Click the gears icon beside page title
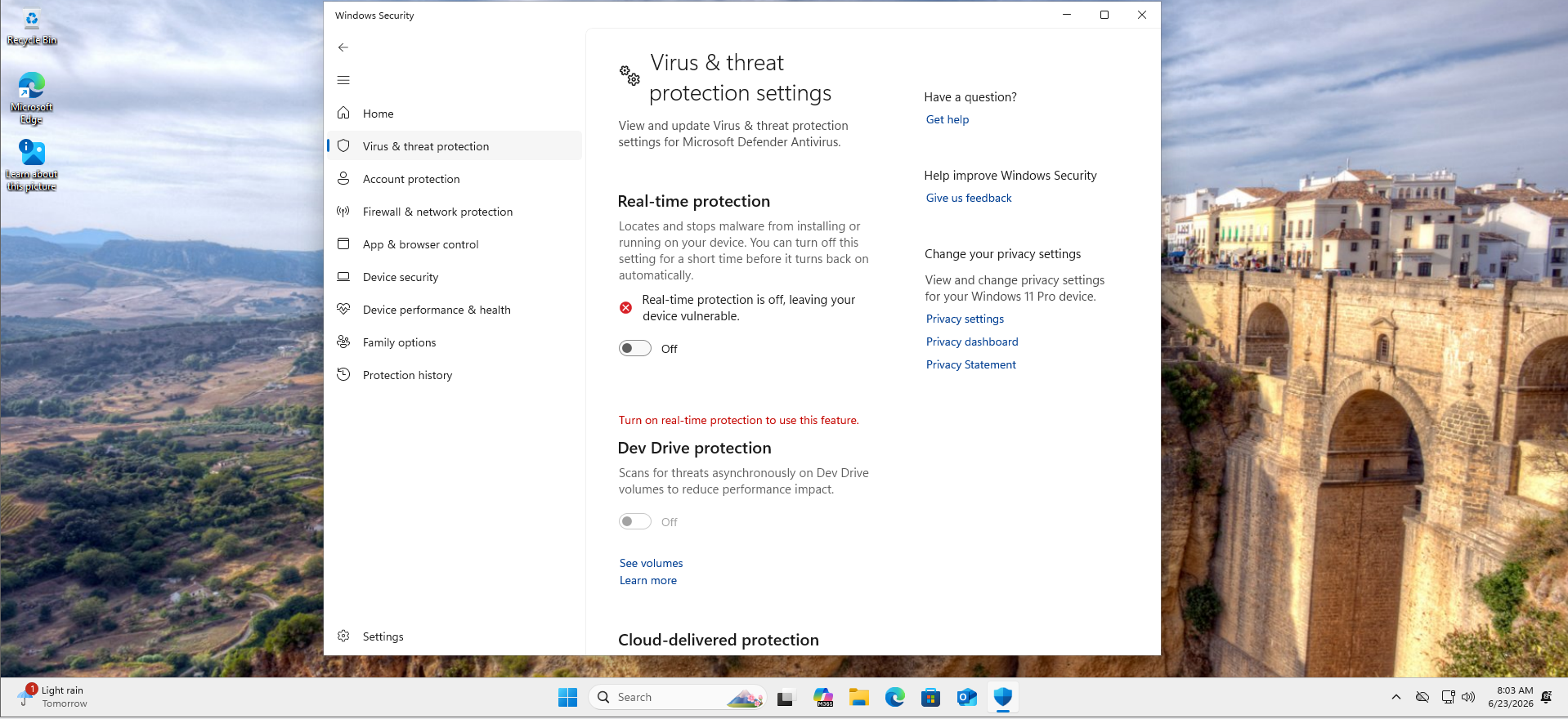 (x=629, y=76)
